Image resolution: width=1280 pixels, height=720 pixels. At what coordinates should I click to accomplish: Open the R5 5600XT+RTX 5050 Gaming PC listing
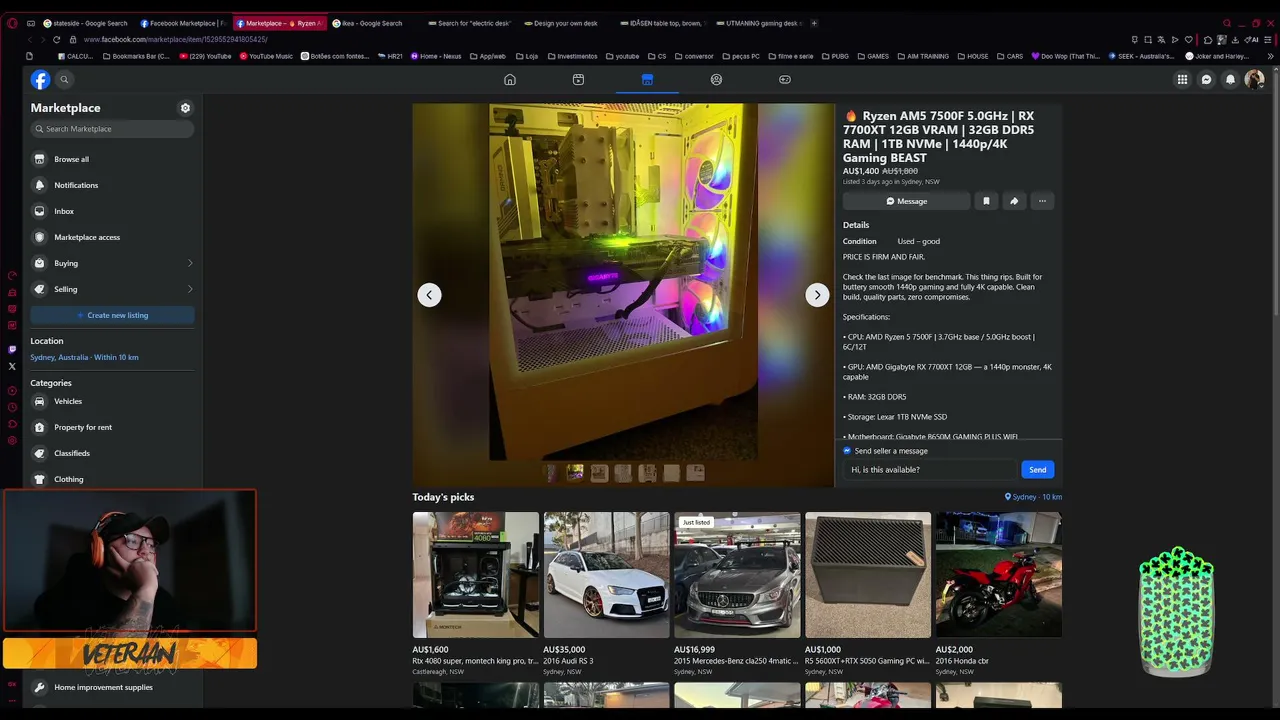pyautogui.click(x=868, y=575)
